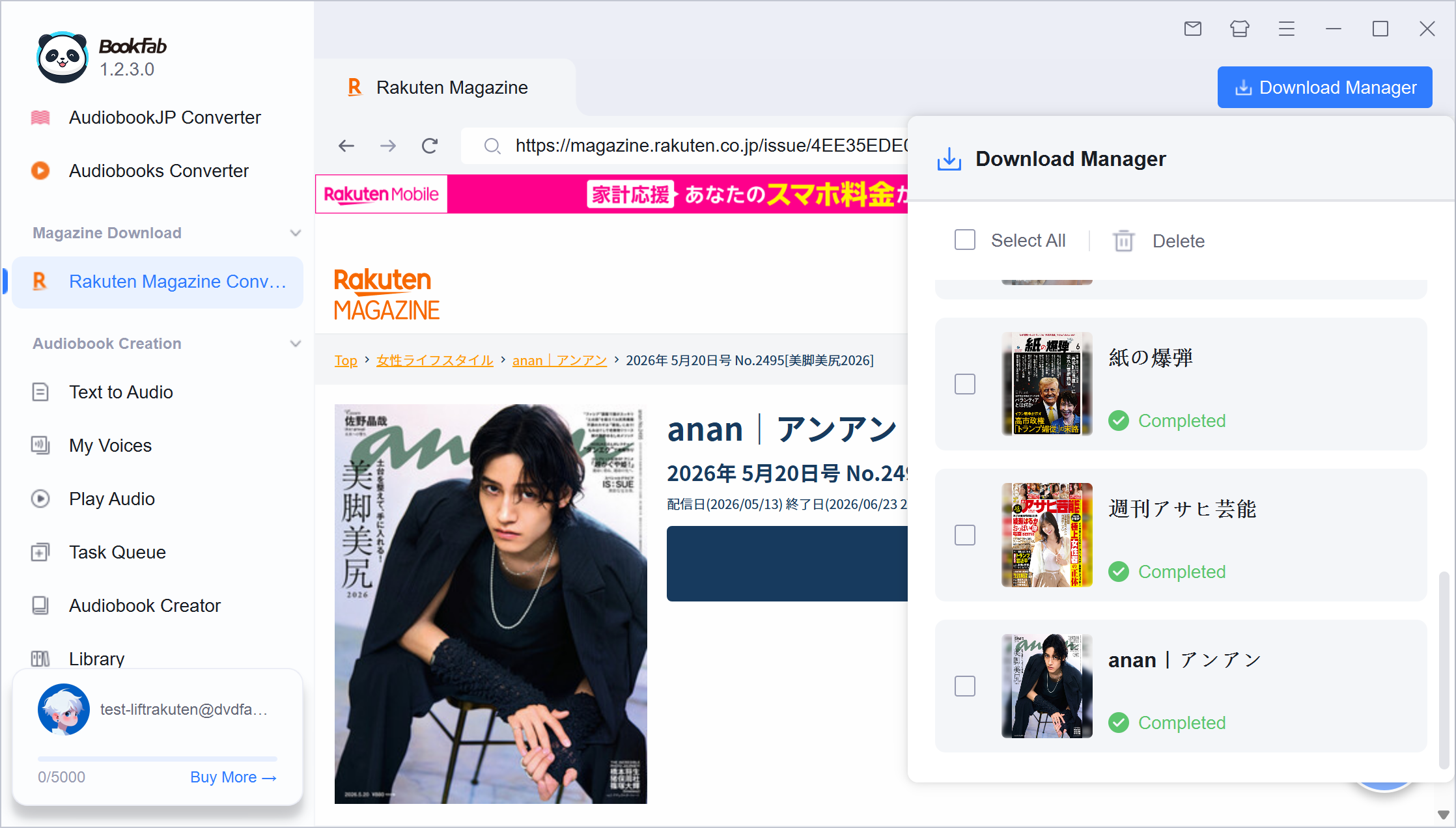The width and height of the screenshot is (1456, 828).
Task: Toggle the Select All checkbox
Action: [x=965, y=240]
